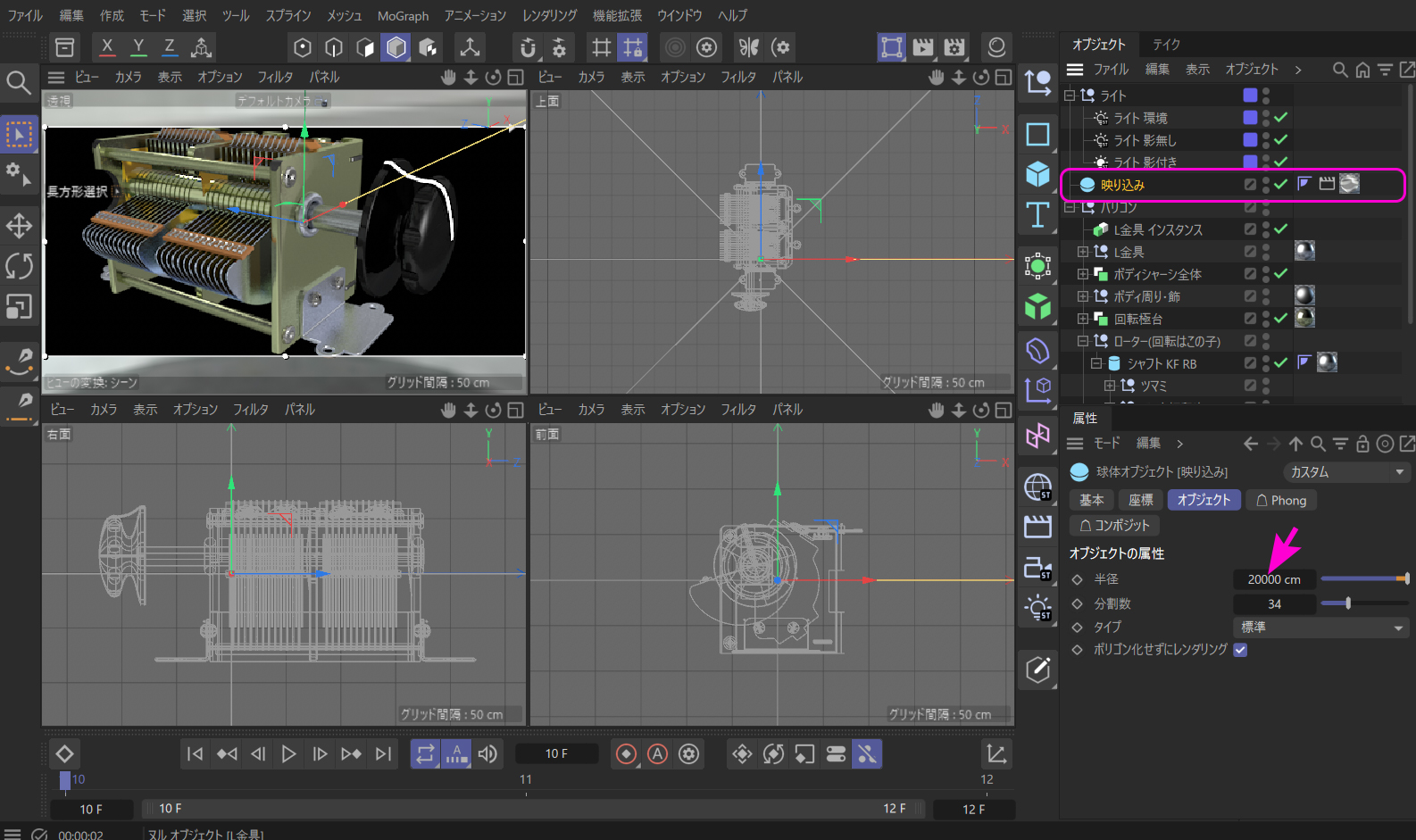The height and width of the screenshot is (840, 1416).
Task: Toggle the X axis lock icon
Action: tap(107, 46)
